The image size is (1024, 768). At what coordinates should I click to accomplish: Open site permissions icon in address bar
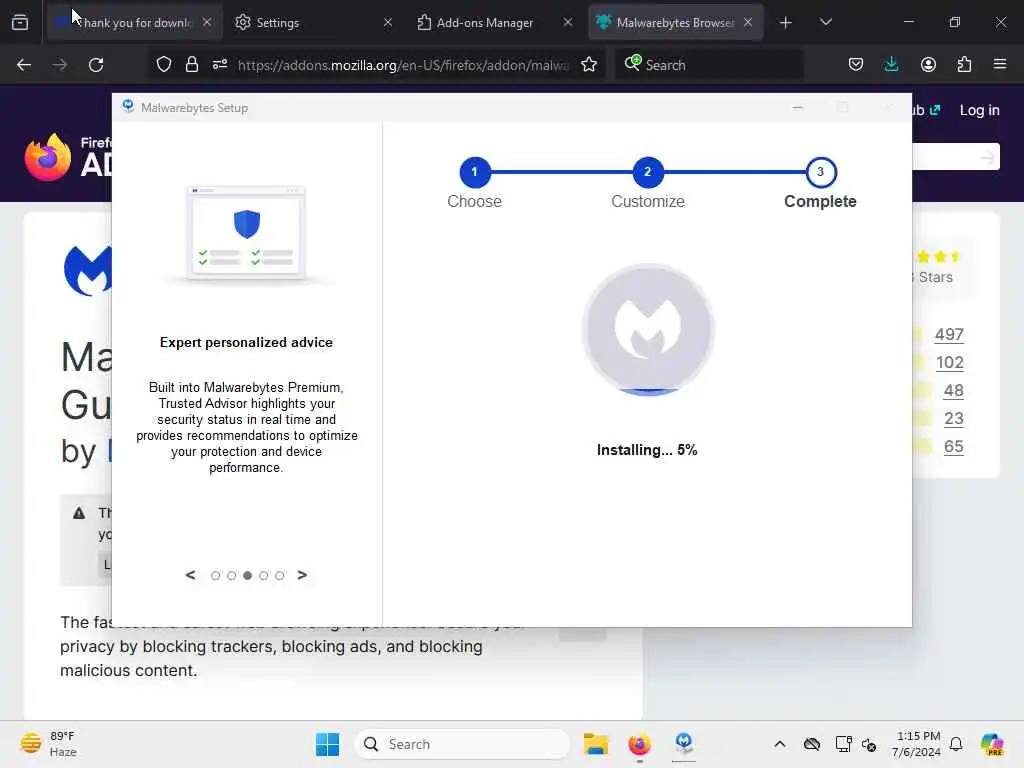(x=219, y=65)
